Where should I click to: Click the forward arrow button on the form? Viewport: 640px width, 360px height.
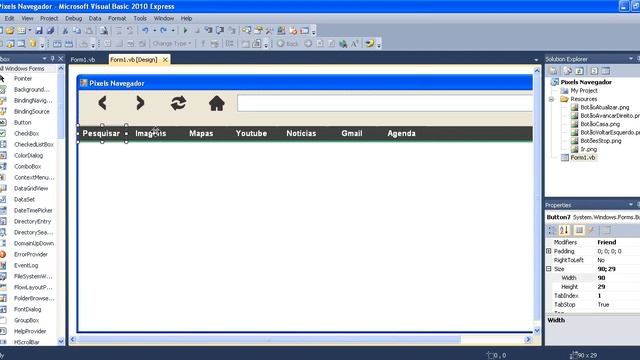coord(140,103)
